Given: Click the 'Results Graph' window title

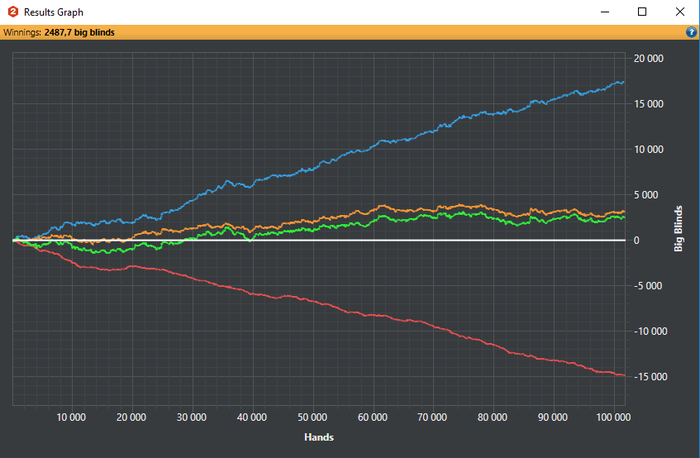Looking at the screenshot, I should (54, 12).
